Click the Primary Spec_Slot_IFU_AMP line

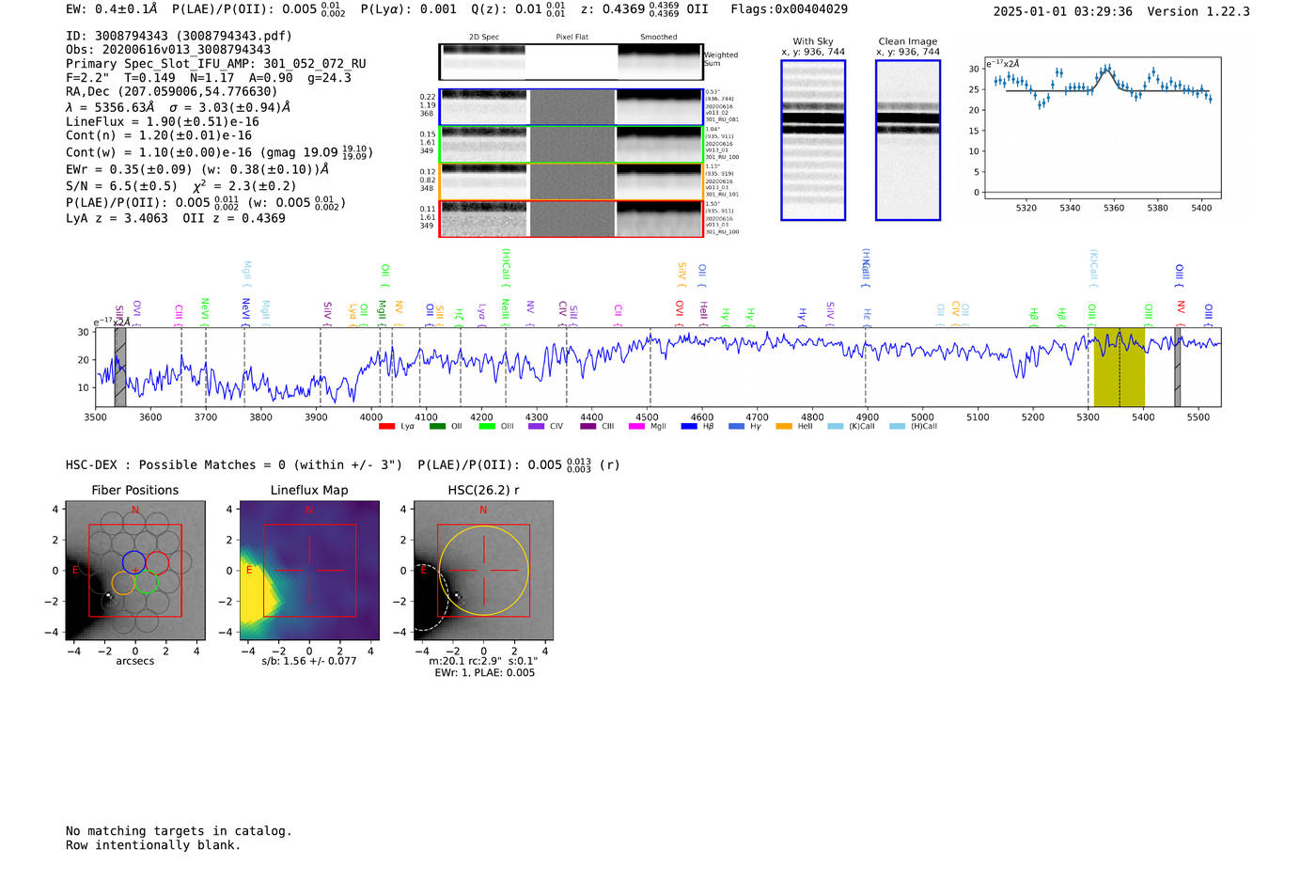[216, 64]
